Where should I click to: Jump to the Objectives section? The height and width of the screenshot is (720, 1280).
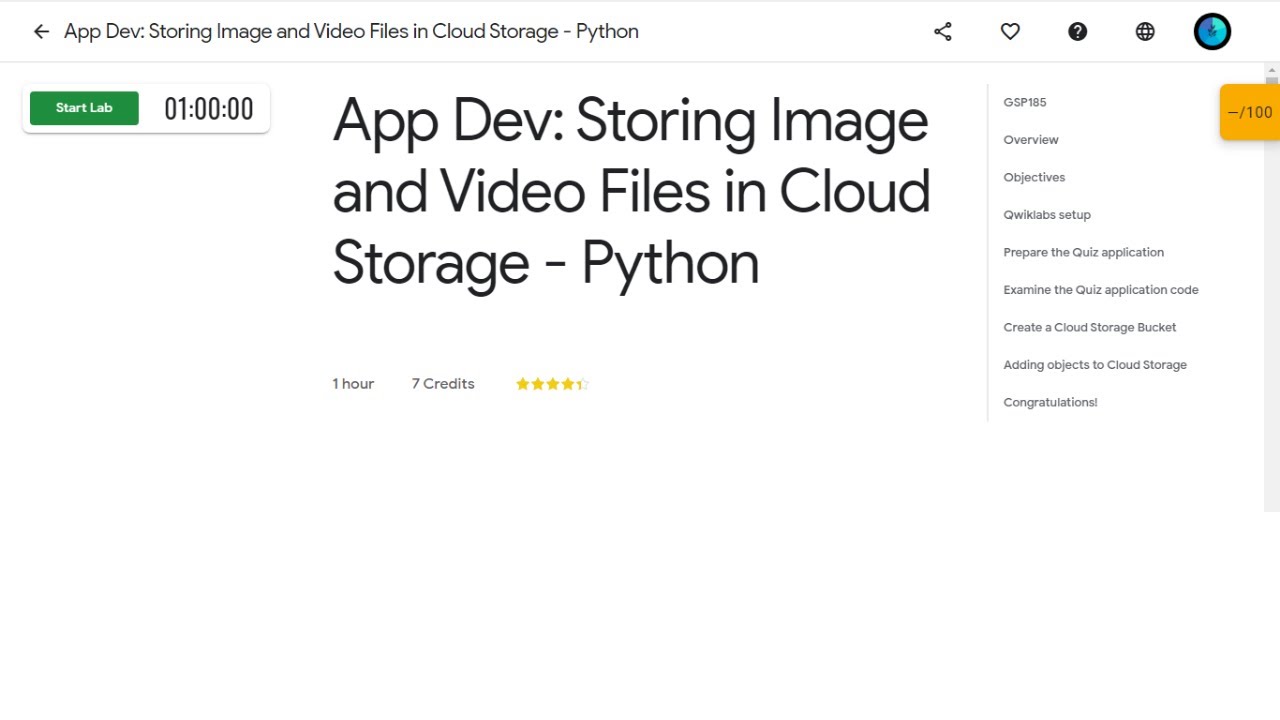point(1034,177)
